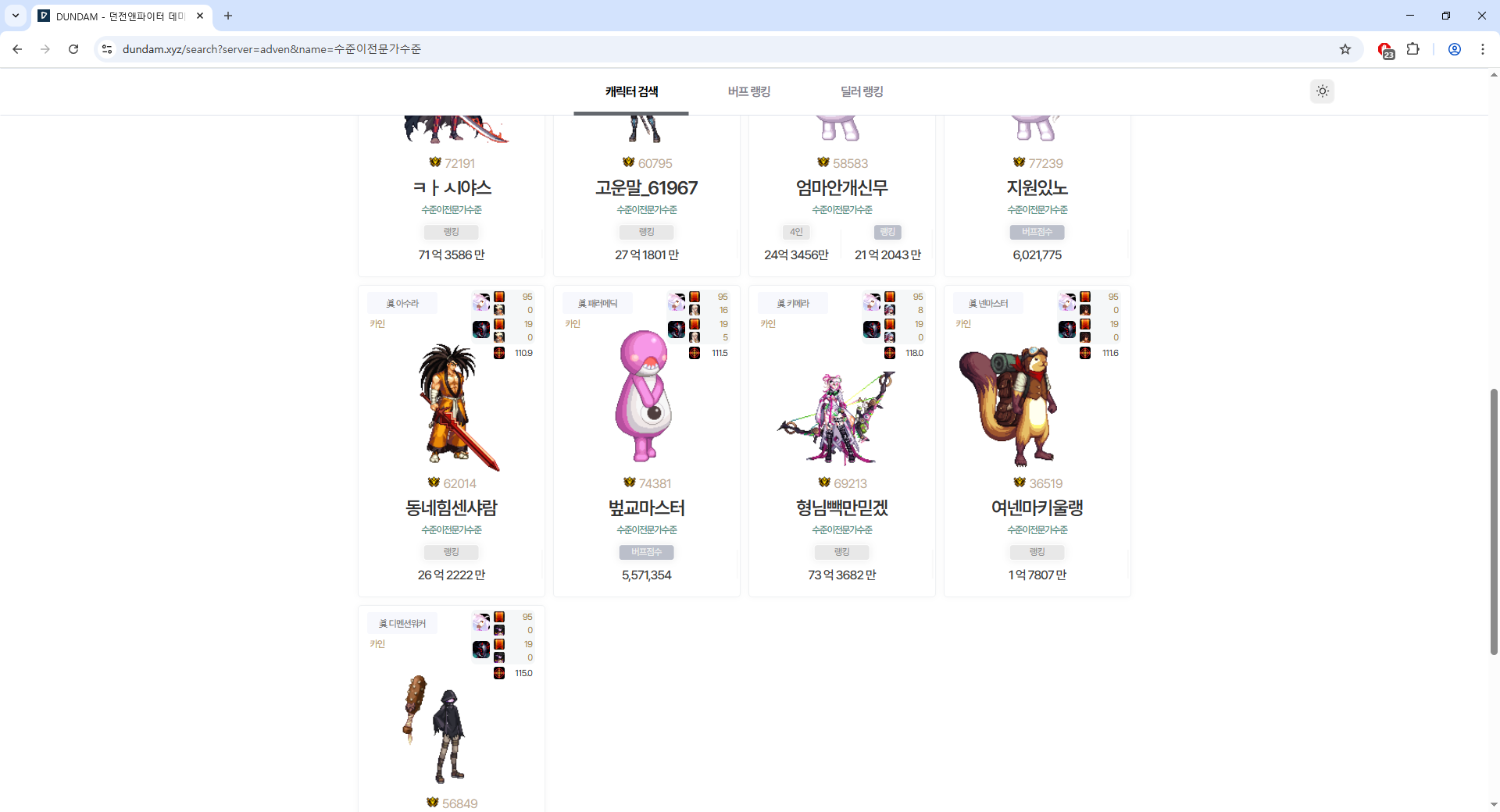The width and height of the screenshot is (1500, 812).
Task: Bookmark this page with the star icon
Action: point(1345,49)
